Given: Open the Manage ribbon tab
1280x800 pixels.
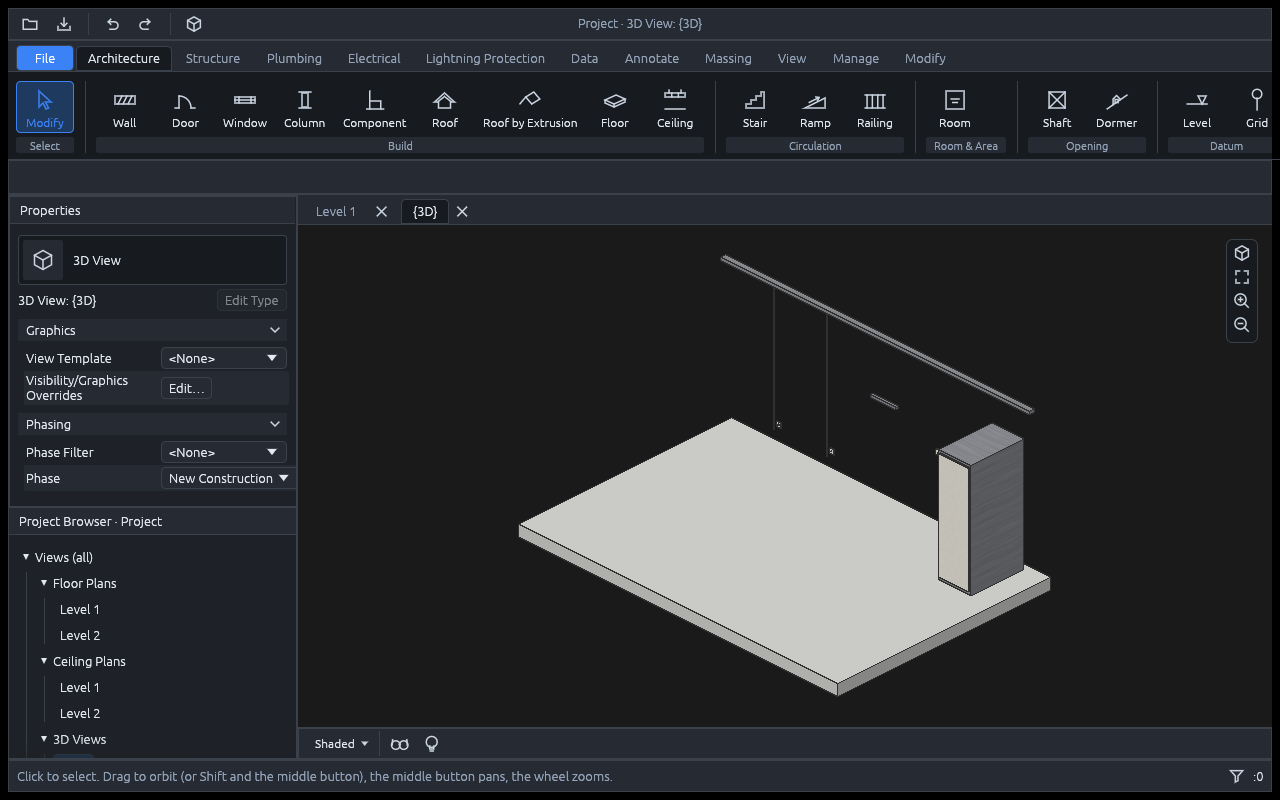Looking at the screenshot, I should pyautogui.click(x=856, y=58).
